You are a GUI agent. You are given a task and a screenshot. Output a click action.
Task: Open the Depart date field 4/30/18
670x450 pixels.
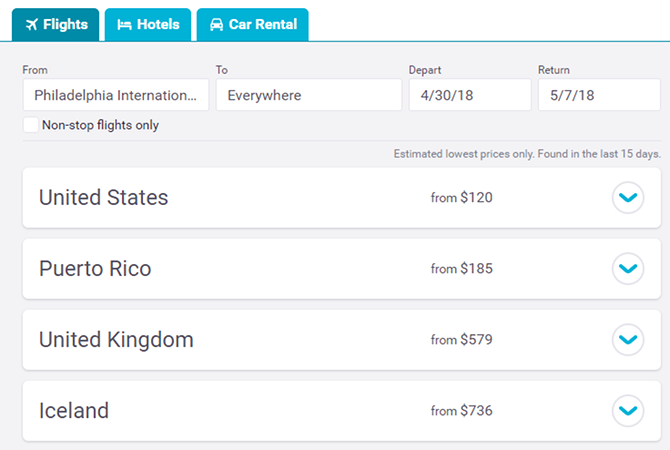(469, 95)
